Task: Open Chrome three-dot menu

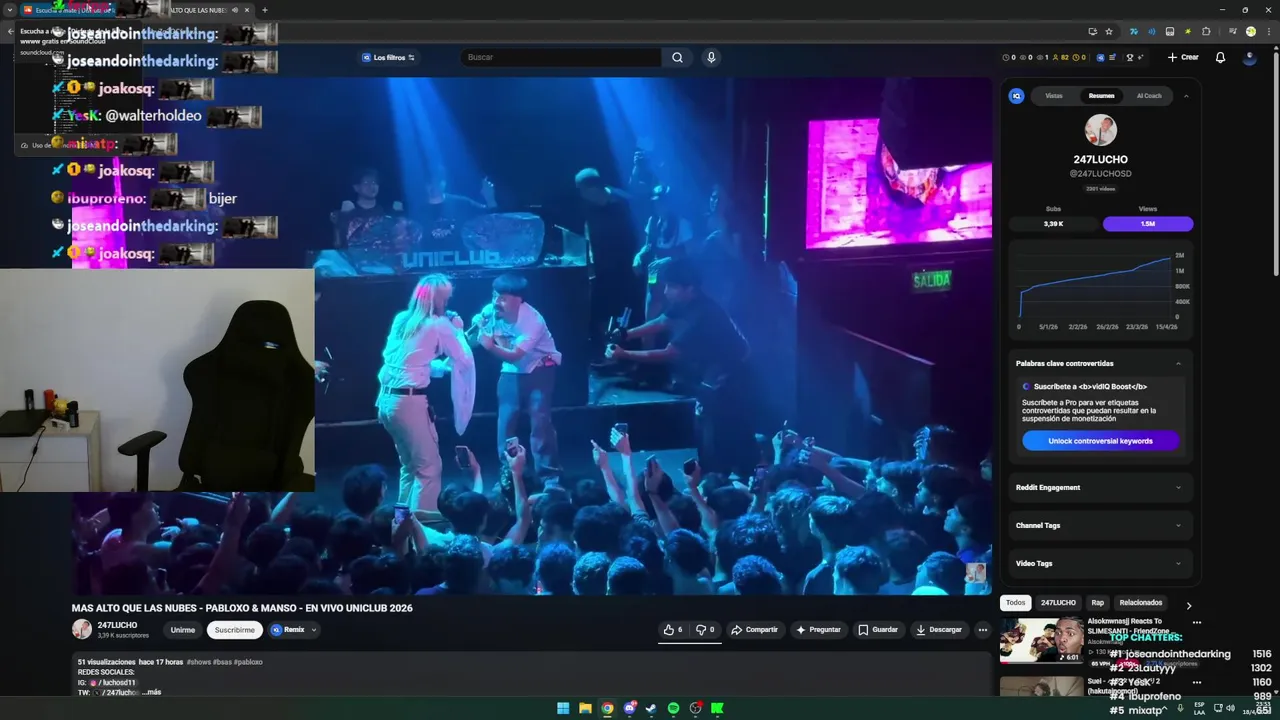Action: tap(1268, 32)
